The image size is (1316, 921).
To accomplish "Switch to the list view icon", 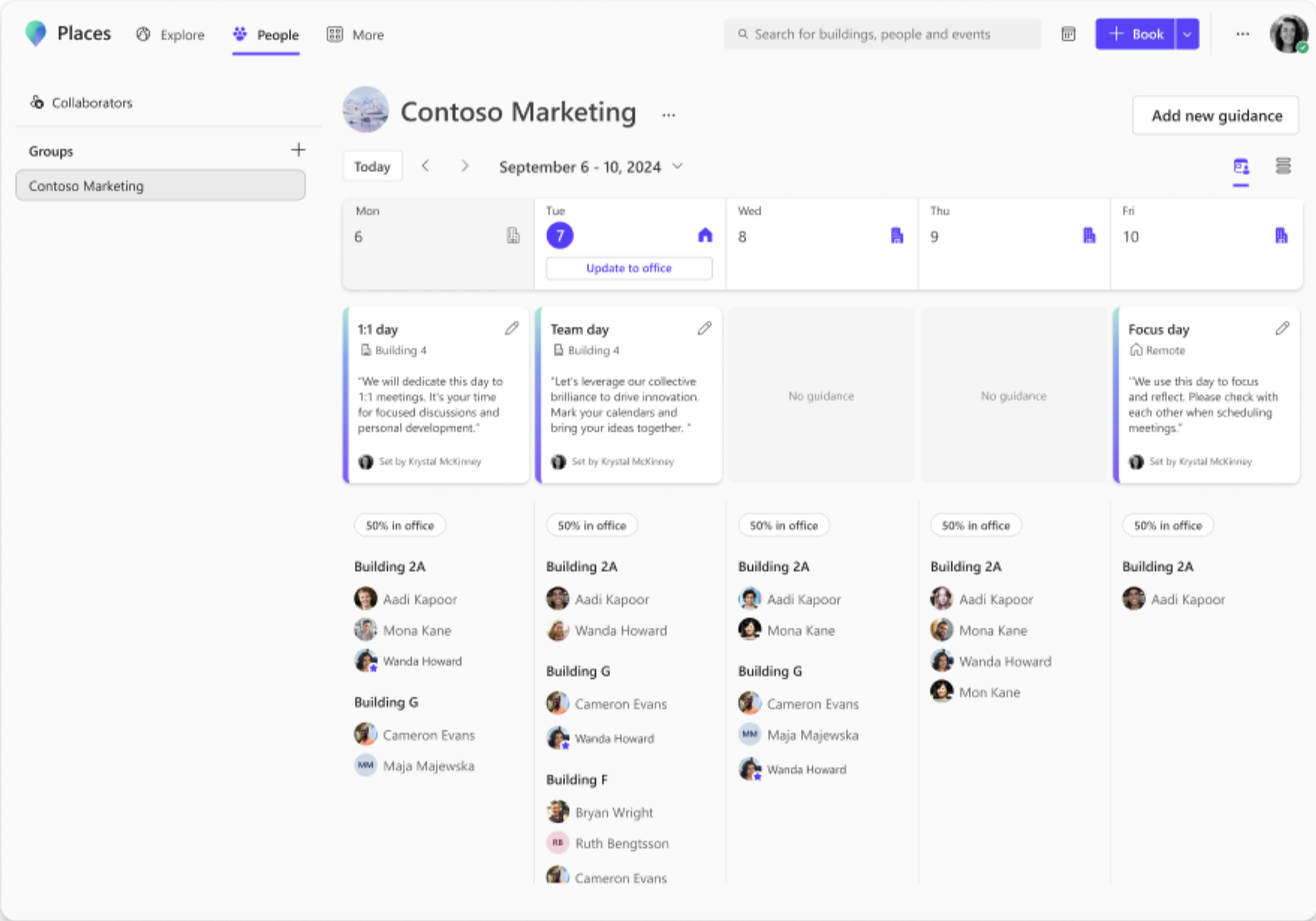I will [1283, 166].
